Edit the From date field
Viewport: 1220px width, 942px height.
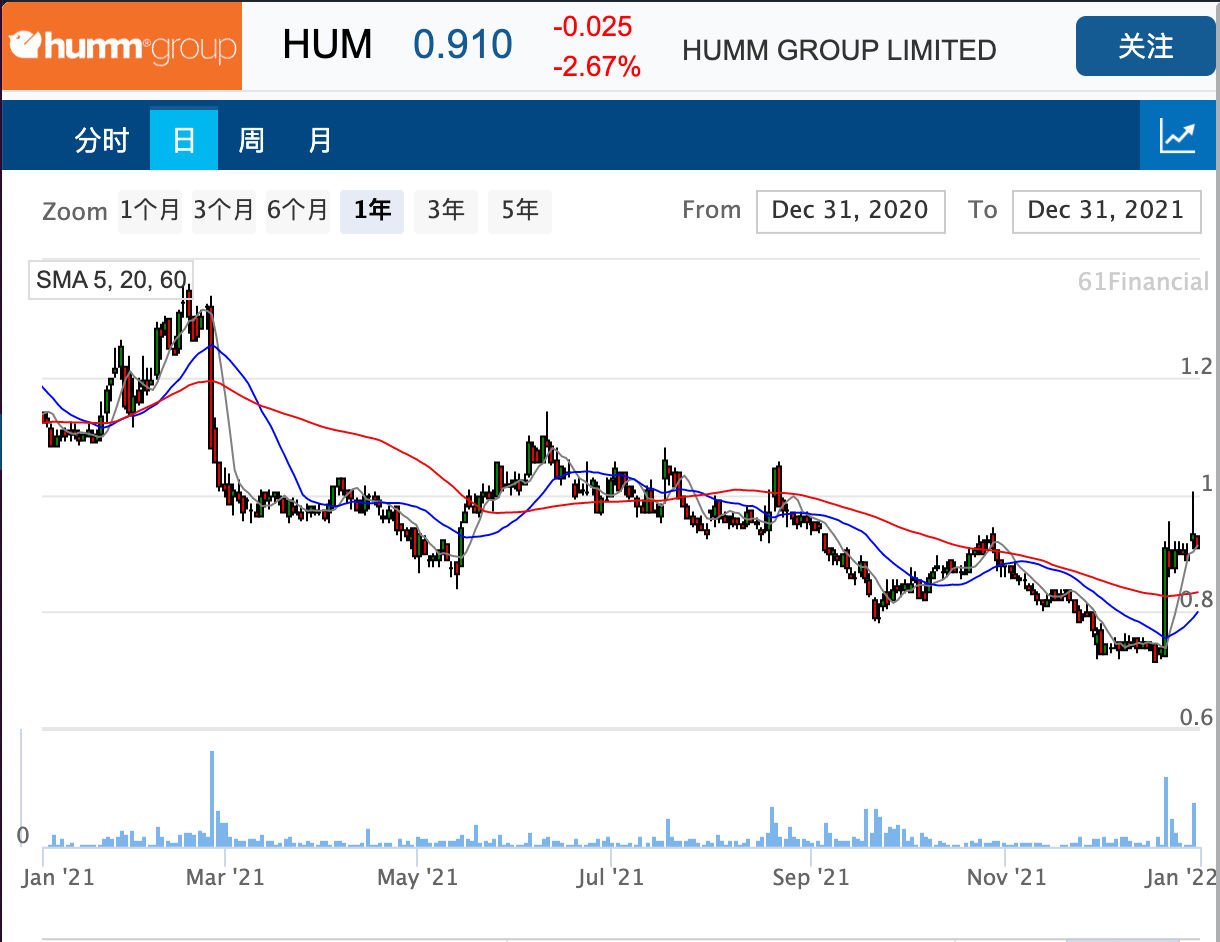pyautogui.click(x=851, y=211)
